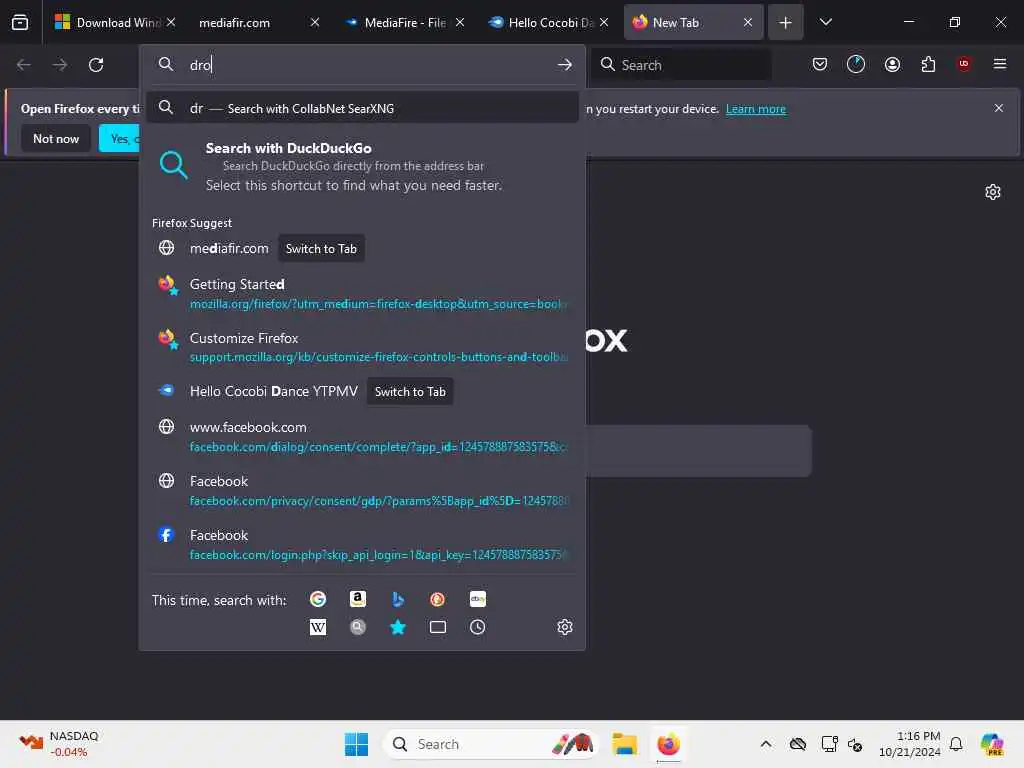Search this time with Bing
Viewport: 1024px width, 768px height.
pyautogui.click(x=398, y=599)
